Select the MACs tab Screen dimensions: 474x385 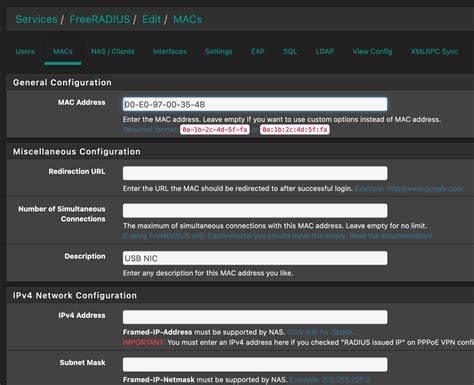63,51
